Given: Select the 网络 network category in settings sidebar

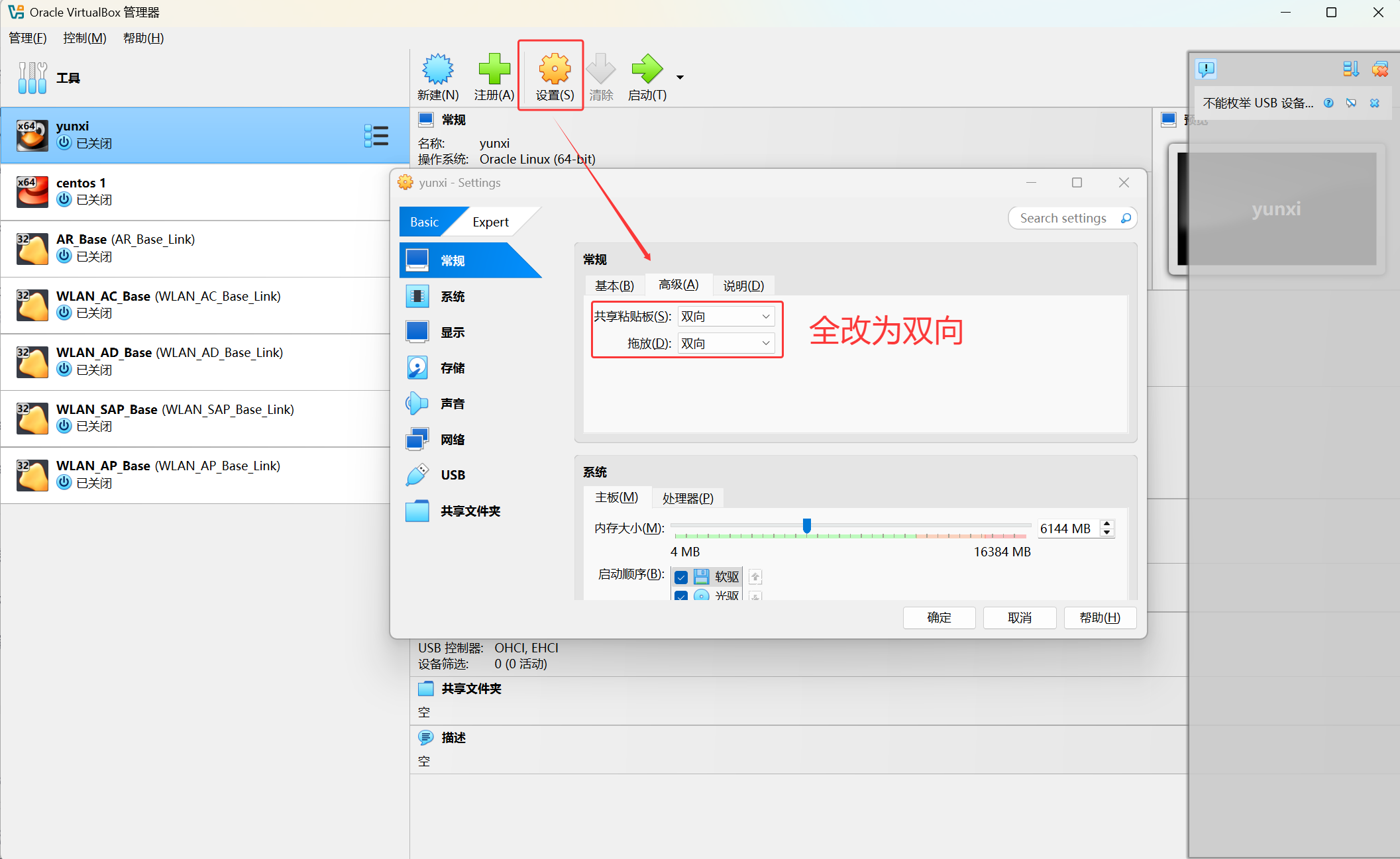Looking at the screenshot, I should (x=469, y=439).
